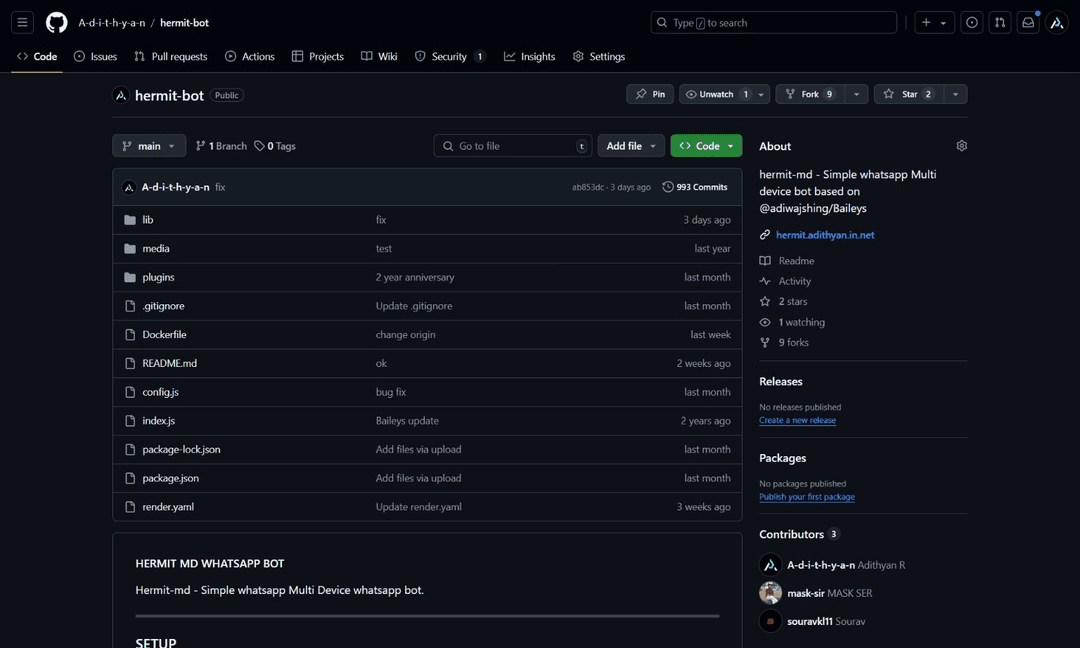This screenshot has width=1080, height=648.
Task: Open hermit.adithyan.in.net website link
Action: tap(825, 235)
